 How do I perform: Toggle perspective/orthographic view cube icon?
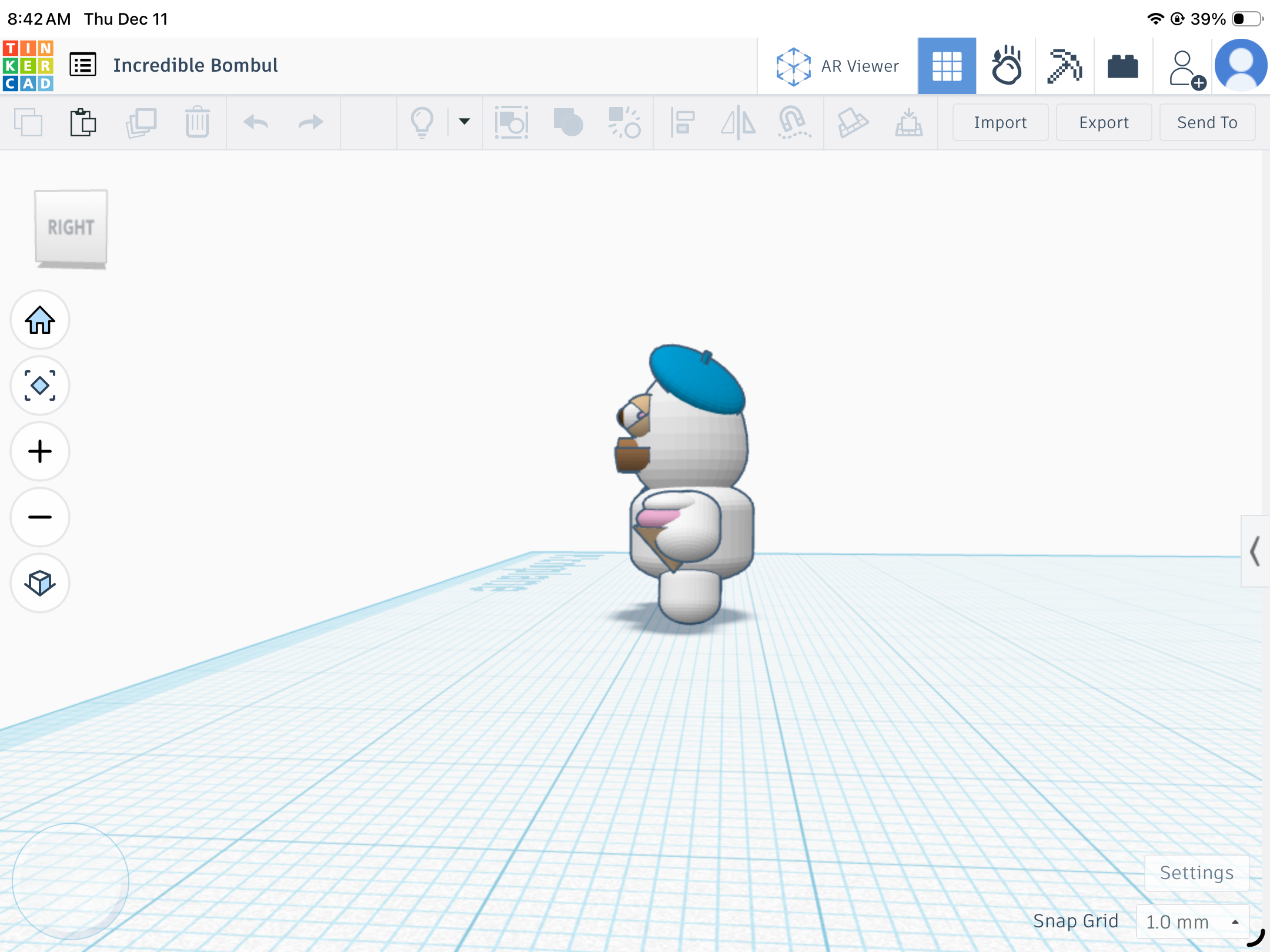tap(40, 583)
